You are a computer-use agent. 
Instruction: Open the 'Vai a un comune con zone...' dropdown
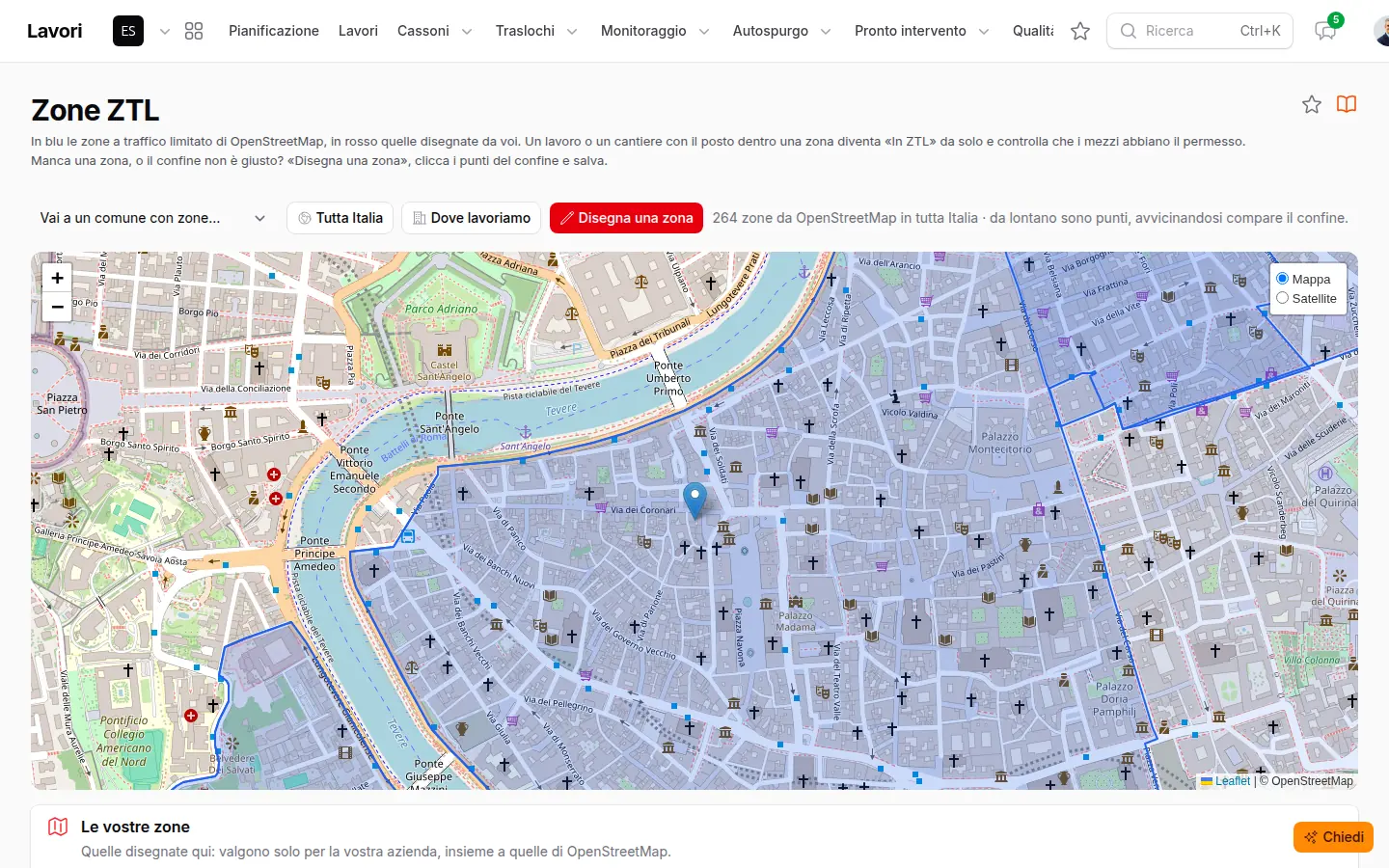152,218
